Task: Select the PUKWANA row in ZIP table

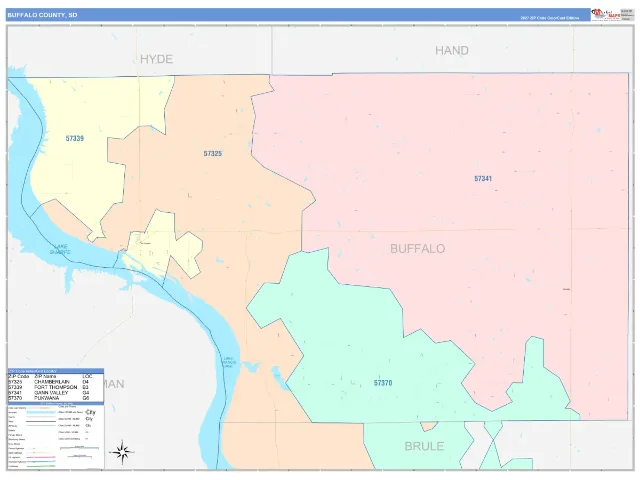Action: coord(55,398)
